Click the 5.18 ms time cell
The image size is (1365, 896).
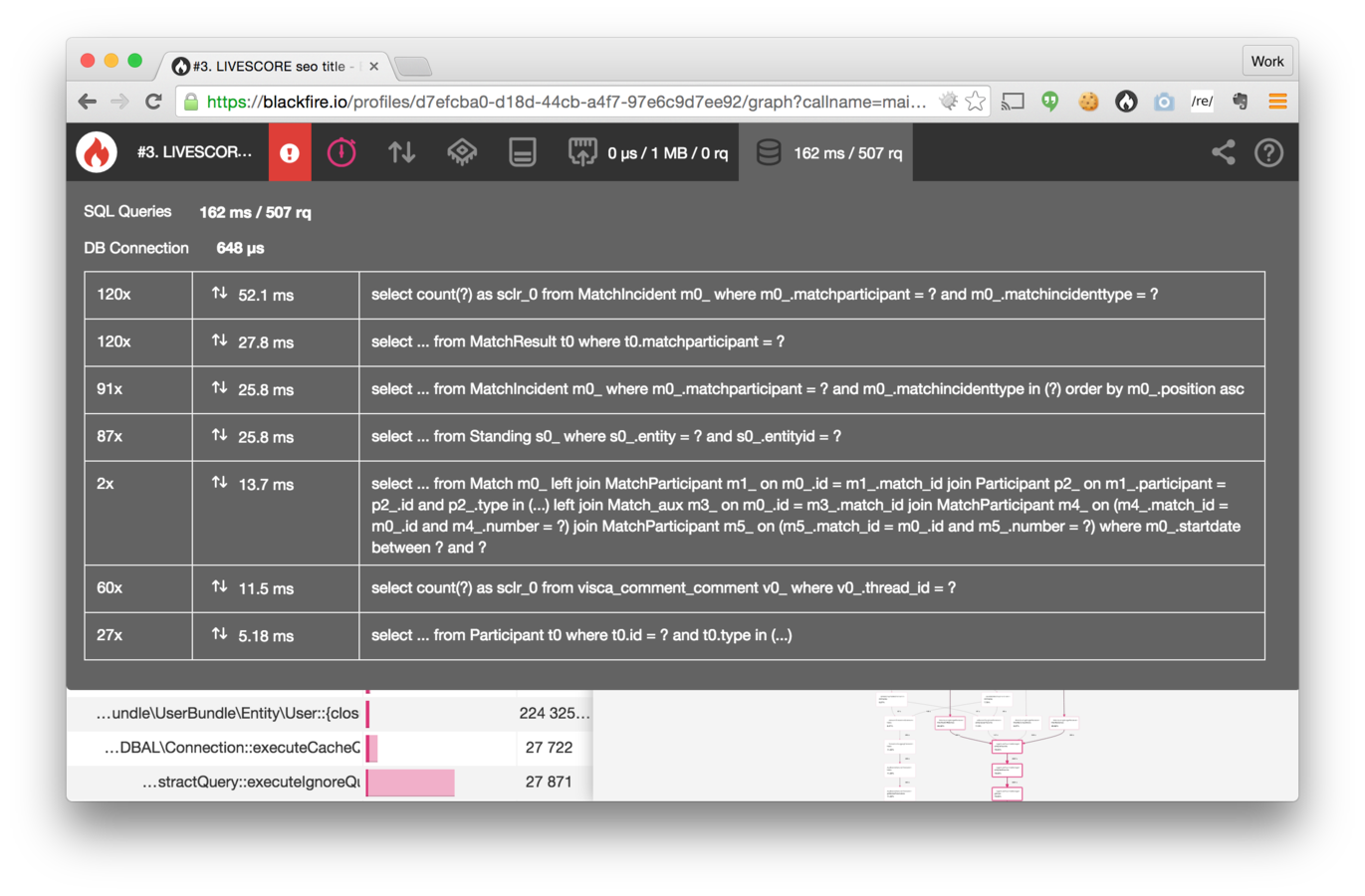click(x=276, y=635)
